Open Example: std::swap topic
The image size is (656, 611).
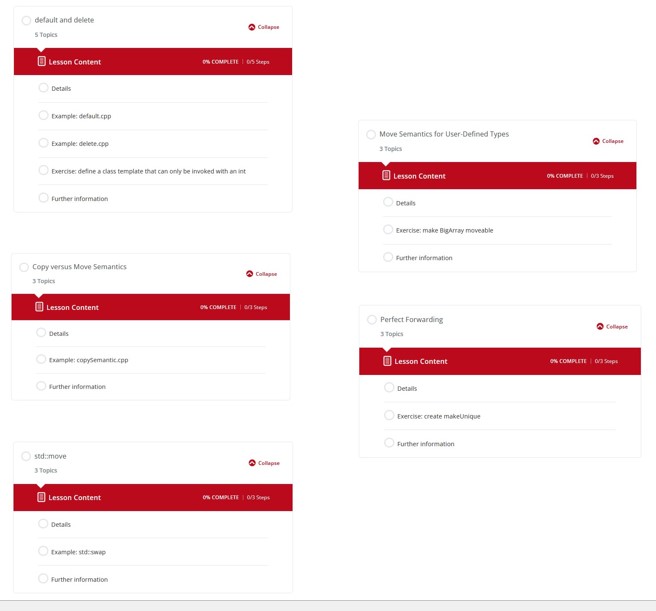[x=78, y=552]
